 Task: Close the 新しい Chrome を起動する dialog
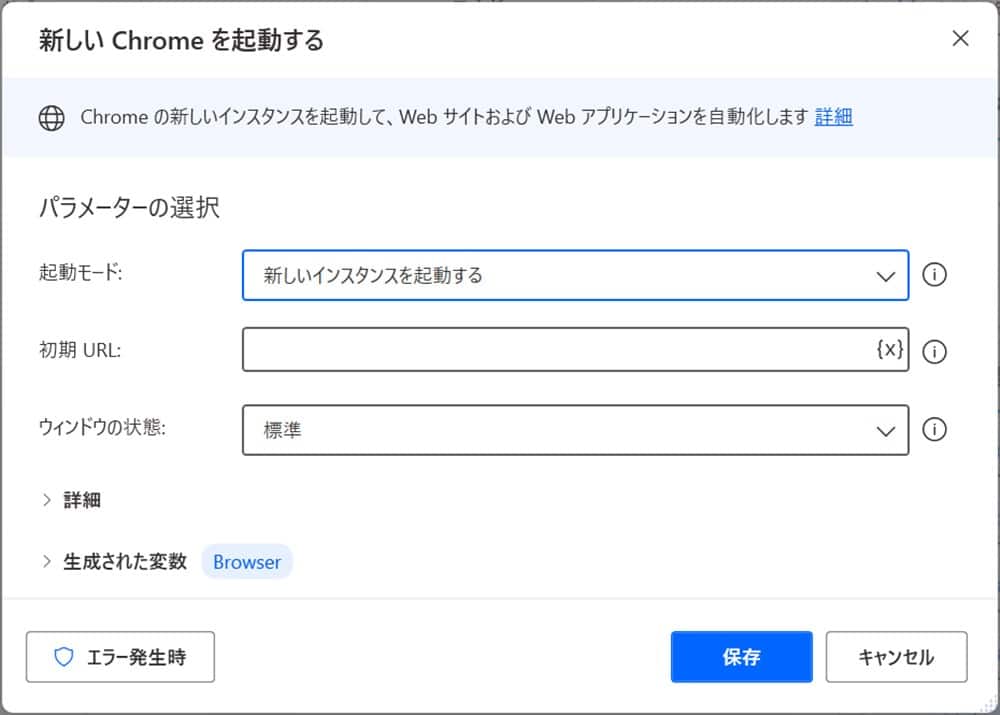click(x=960, y=39)
